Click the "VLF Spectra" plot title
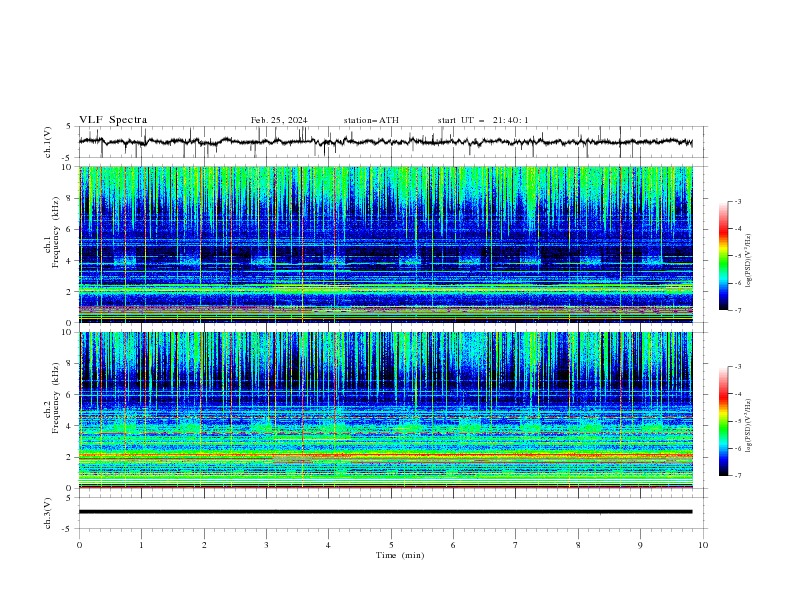 pyautogui.click(x=113, y=120)
